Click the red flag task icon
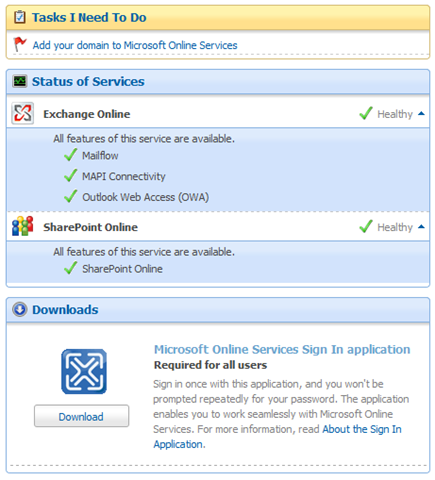Image resolution: width=435 pixels, height=480 pixels. point(20,44)
